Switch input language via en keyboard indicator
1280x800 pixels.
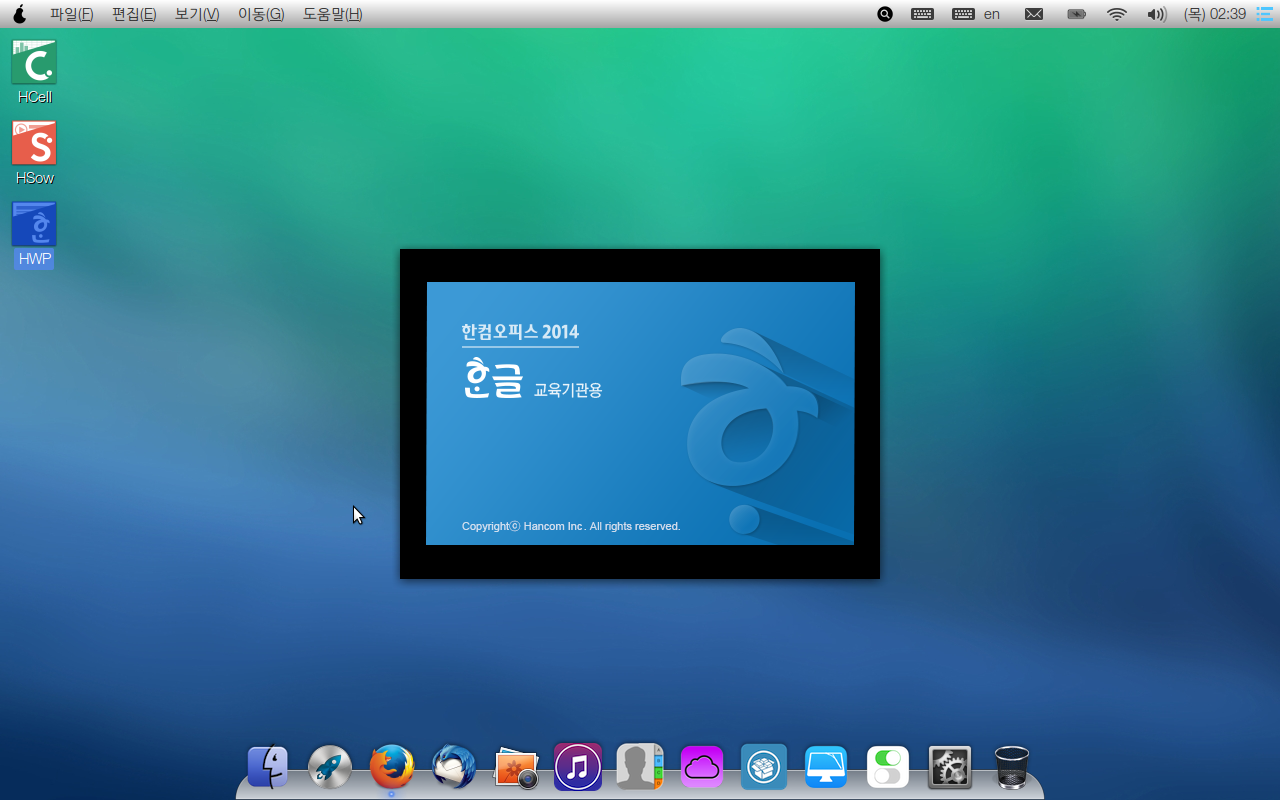coord(976,14)
